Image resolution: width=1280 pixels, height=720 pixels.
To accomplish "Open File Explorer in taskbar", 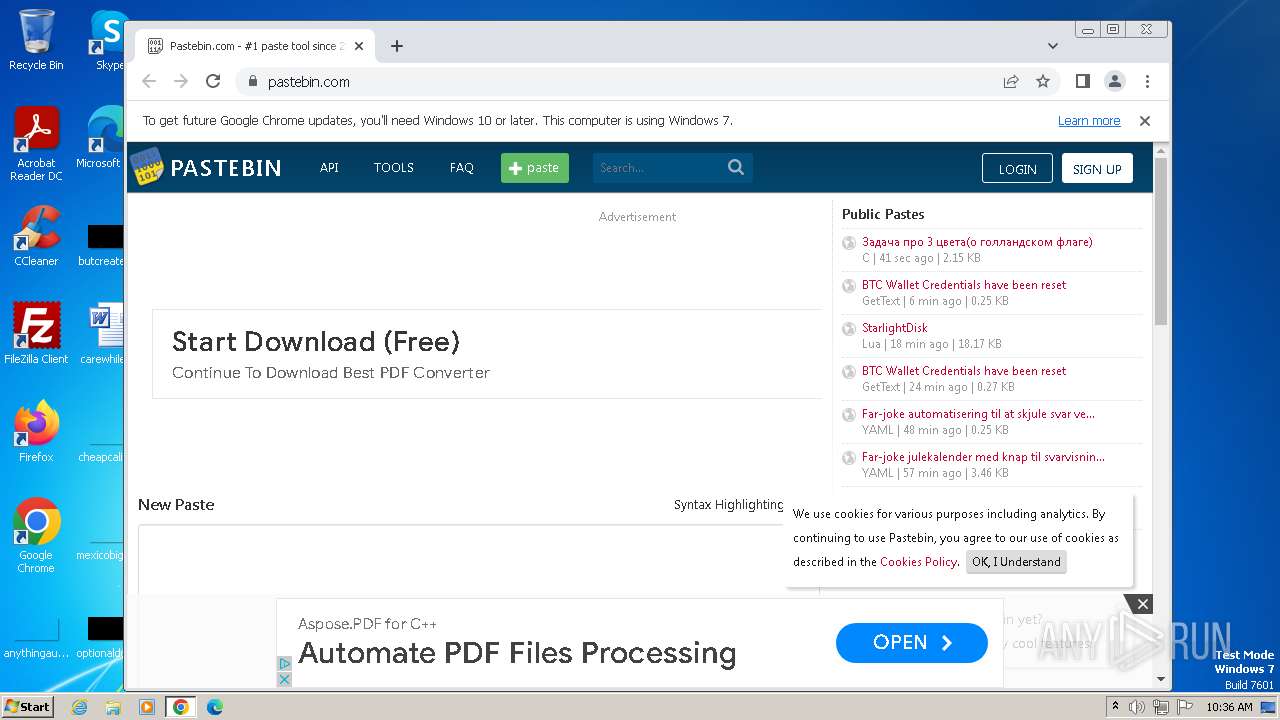I will tap(113, 707).
